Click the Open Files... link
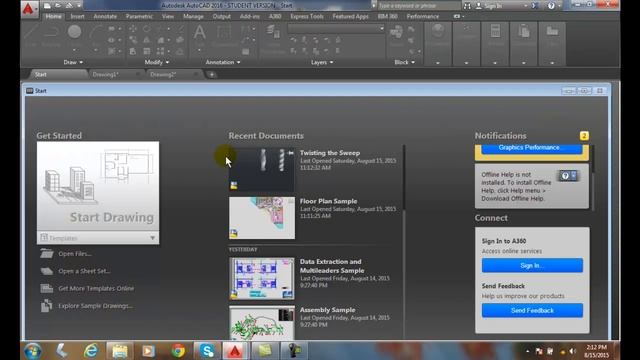Screen dimensions: 640x360 pos(75,254)
